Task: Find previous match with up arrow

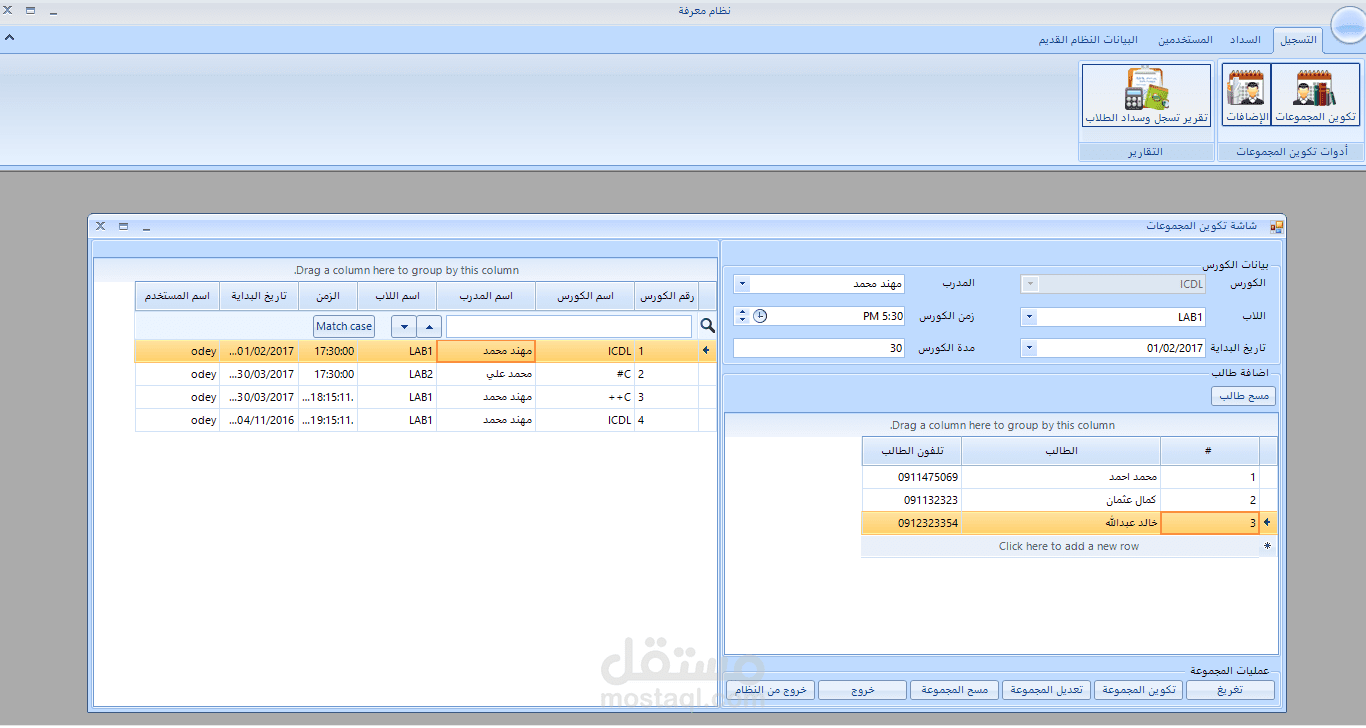Action: click(x=429, y=326)
